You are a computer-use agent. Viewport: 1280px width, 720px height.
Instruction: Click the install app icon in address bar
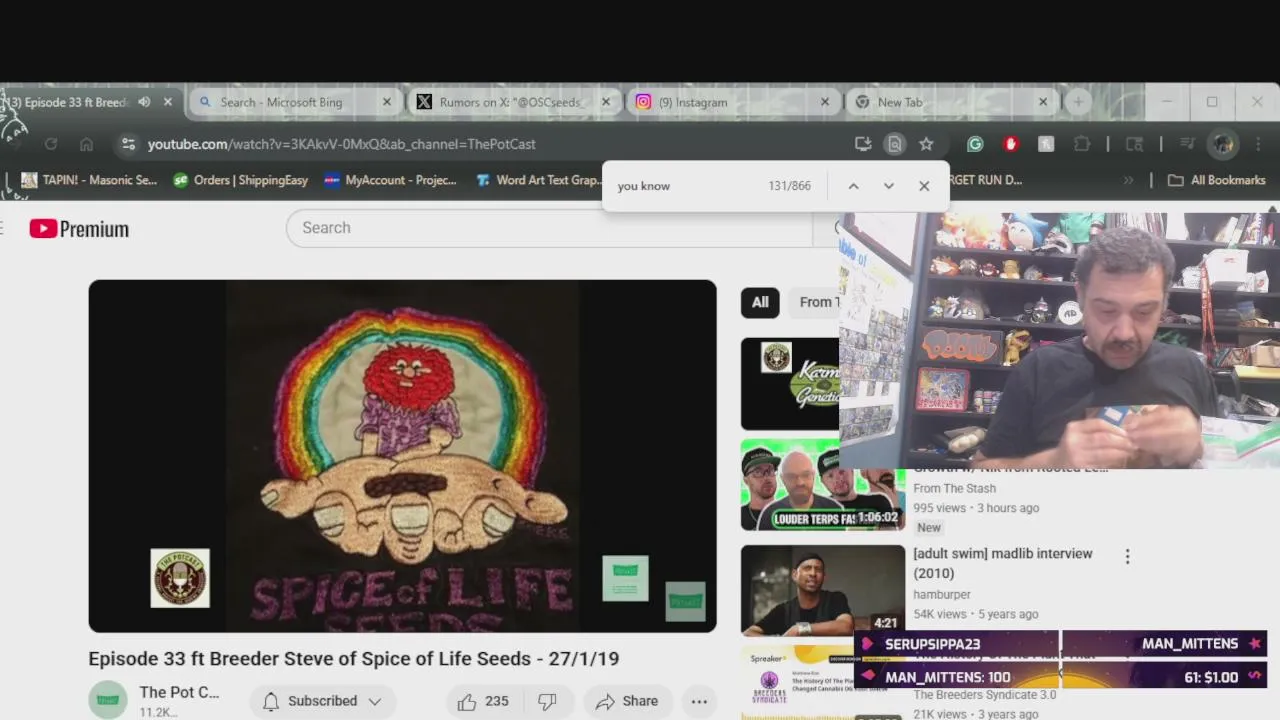click(x=863, y=144)
